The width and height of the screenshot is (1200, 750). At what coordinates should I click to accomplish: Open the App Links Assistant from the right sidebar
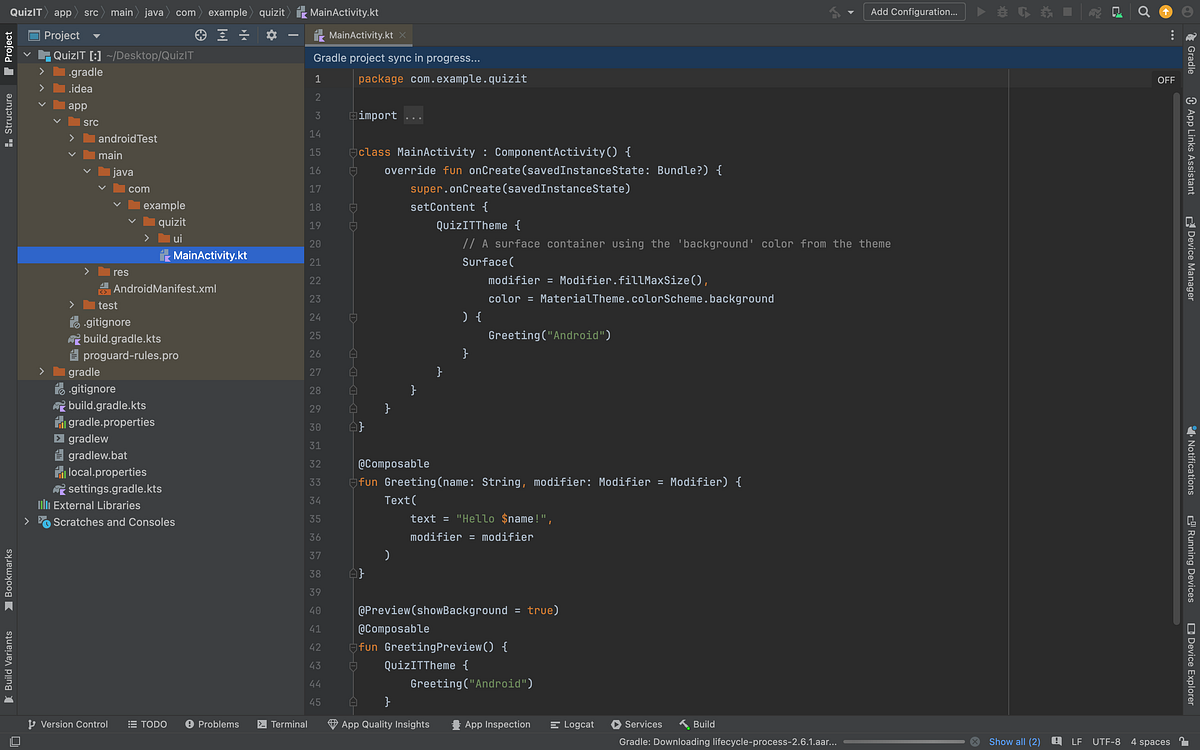pyautogui.click(x=1190, y=140)
